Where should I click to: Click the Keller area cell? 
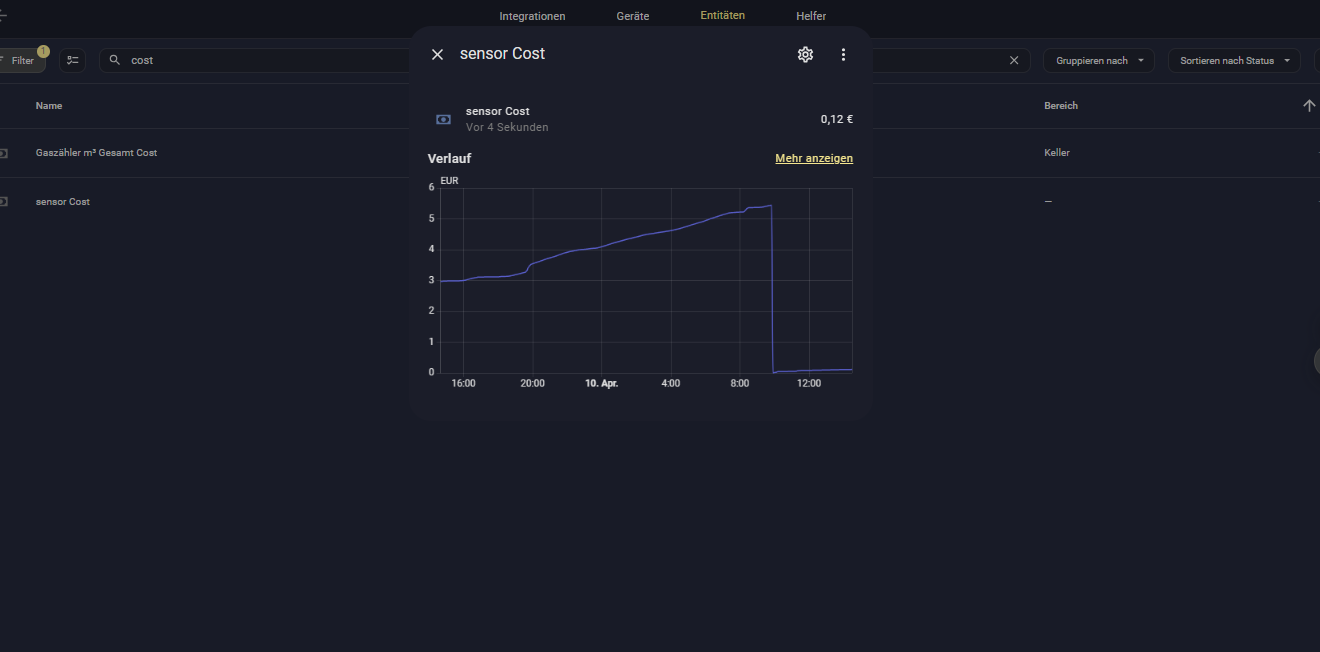click(x=1056, y=153)
